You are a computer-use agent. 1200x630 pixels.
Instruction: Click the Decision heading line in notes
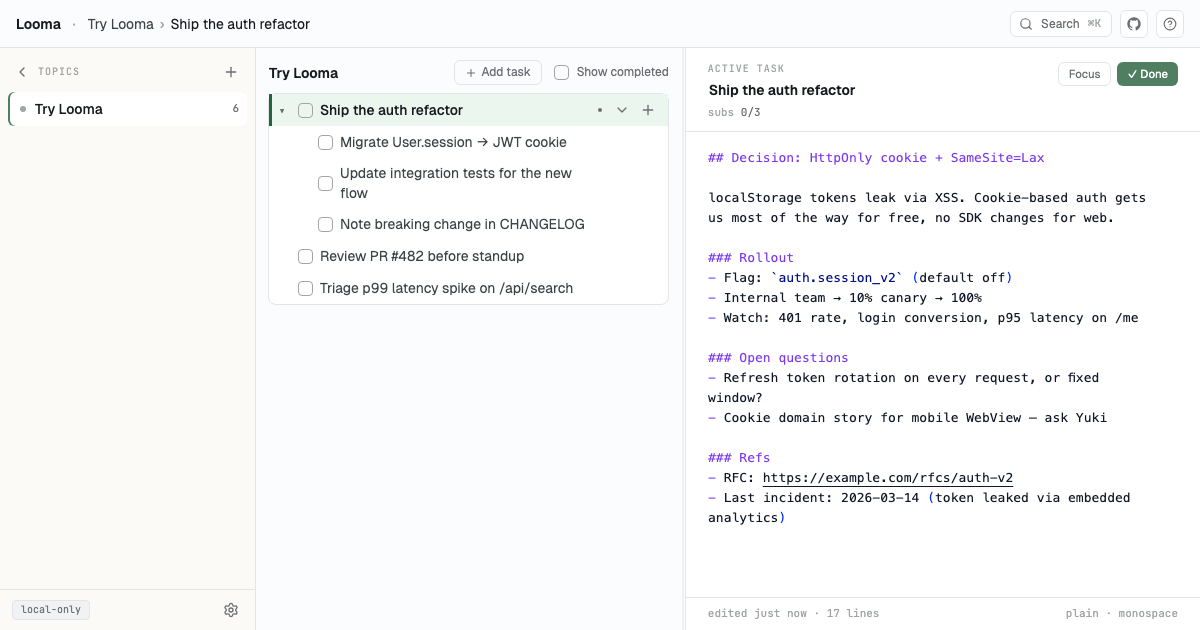coord(876,158)
